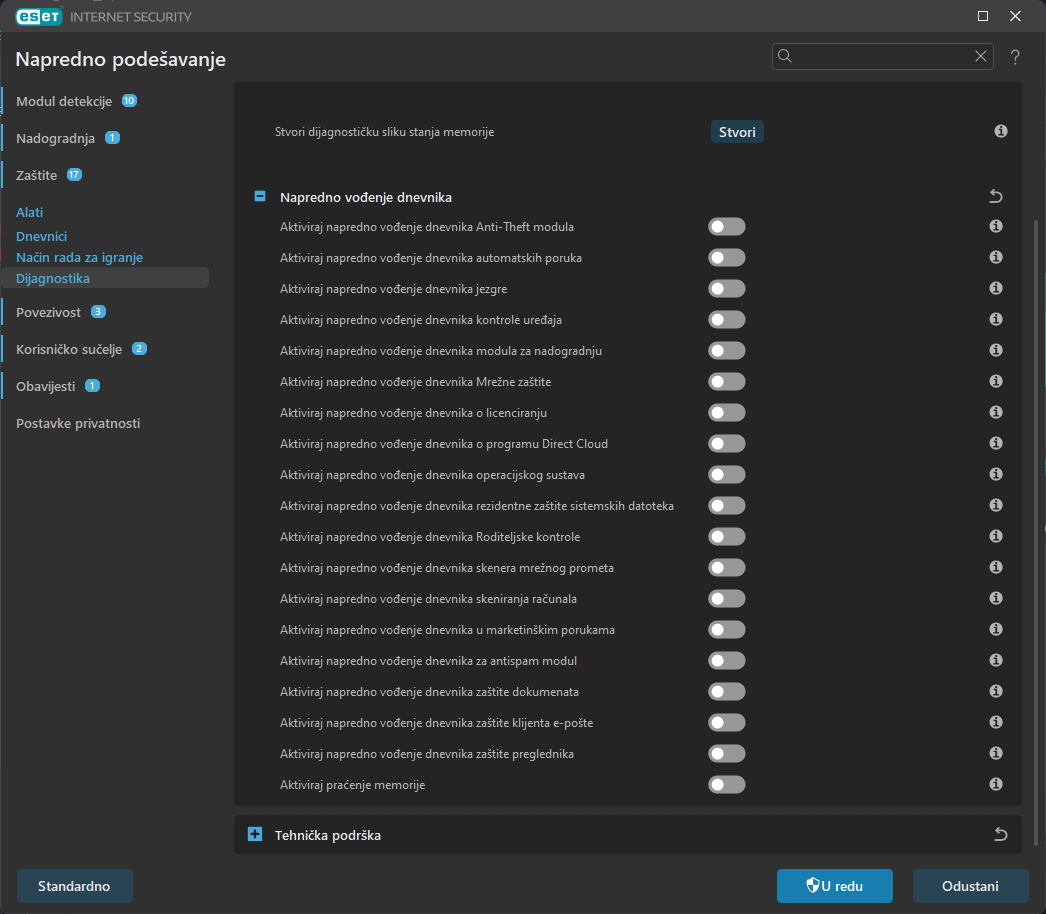Turn on antispam modul logging switch

pyautogui.click(x=727, y=661)
